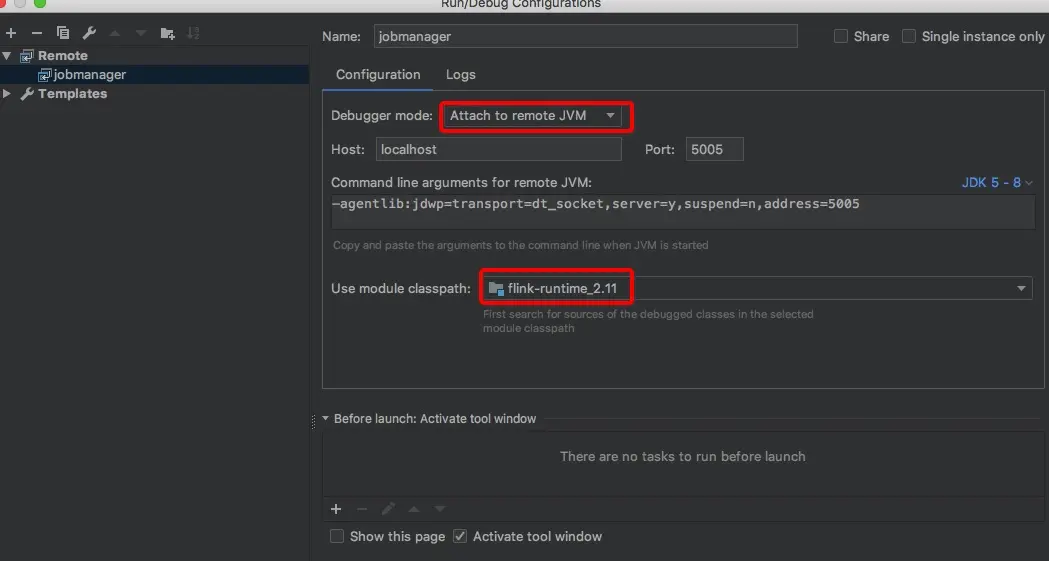Viewport: 1049px width, 561px height.
Task: Switch to the Configuration tab
Action: coord(378,75)
